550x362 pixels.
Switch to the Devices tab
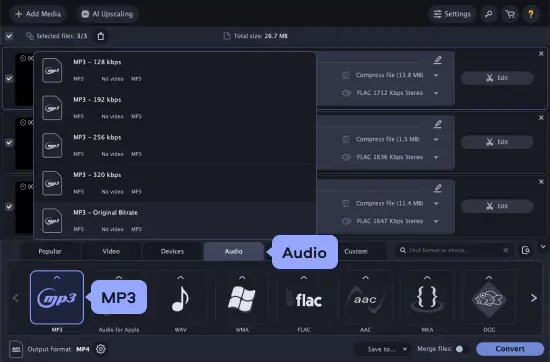pyautogui.click(x=172, y=251)
